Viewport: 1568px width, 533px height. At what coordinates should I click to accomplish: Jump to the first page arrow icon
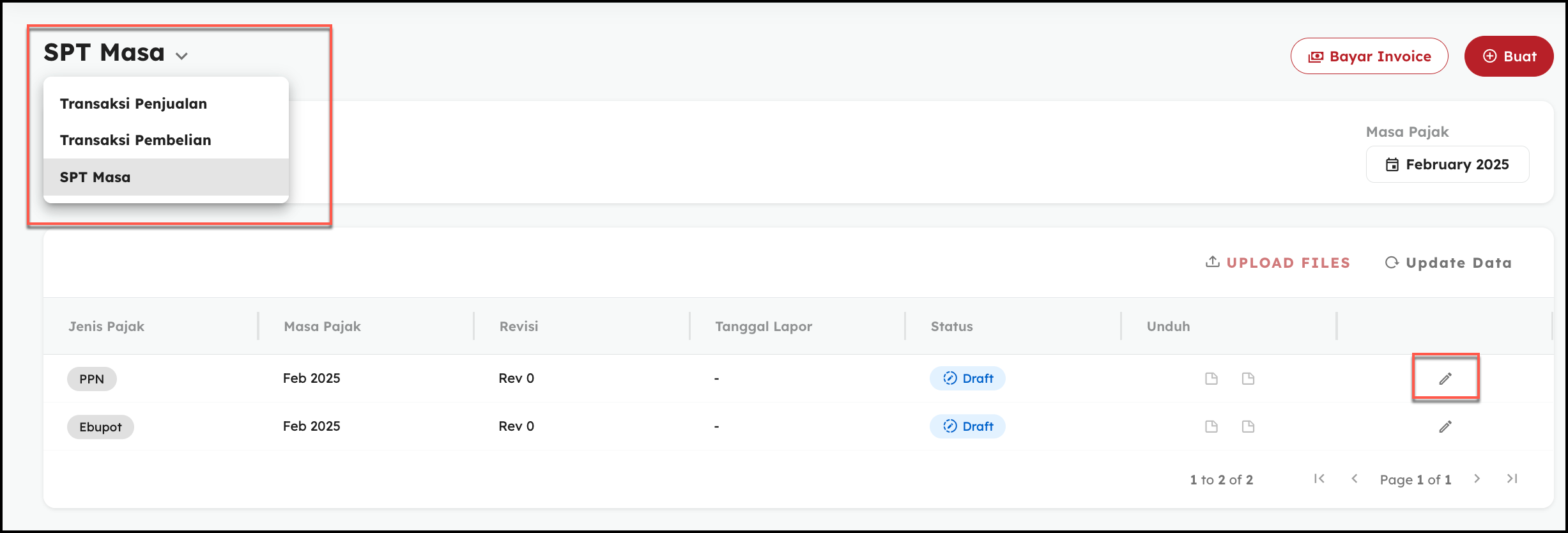pos(1319,479)
